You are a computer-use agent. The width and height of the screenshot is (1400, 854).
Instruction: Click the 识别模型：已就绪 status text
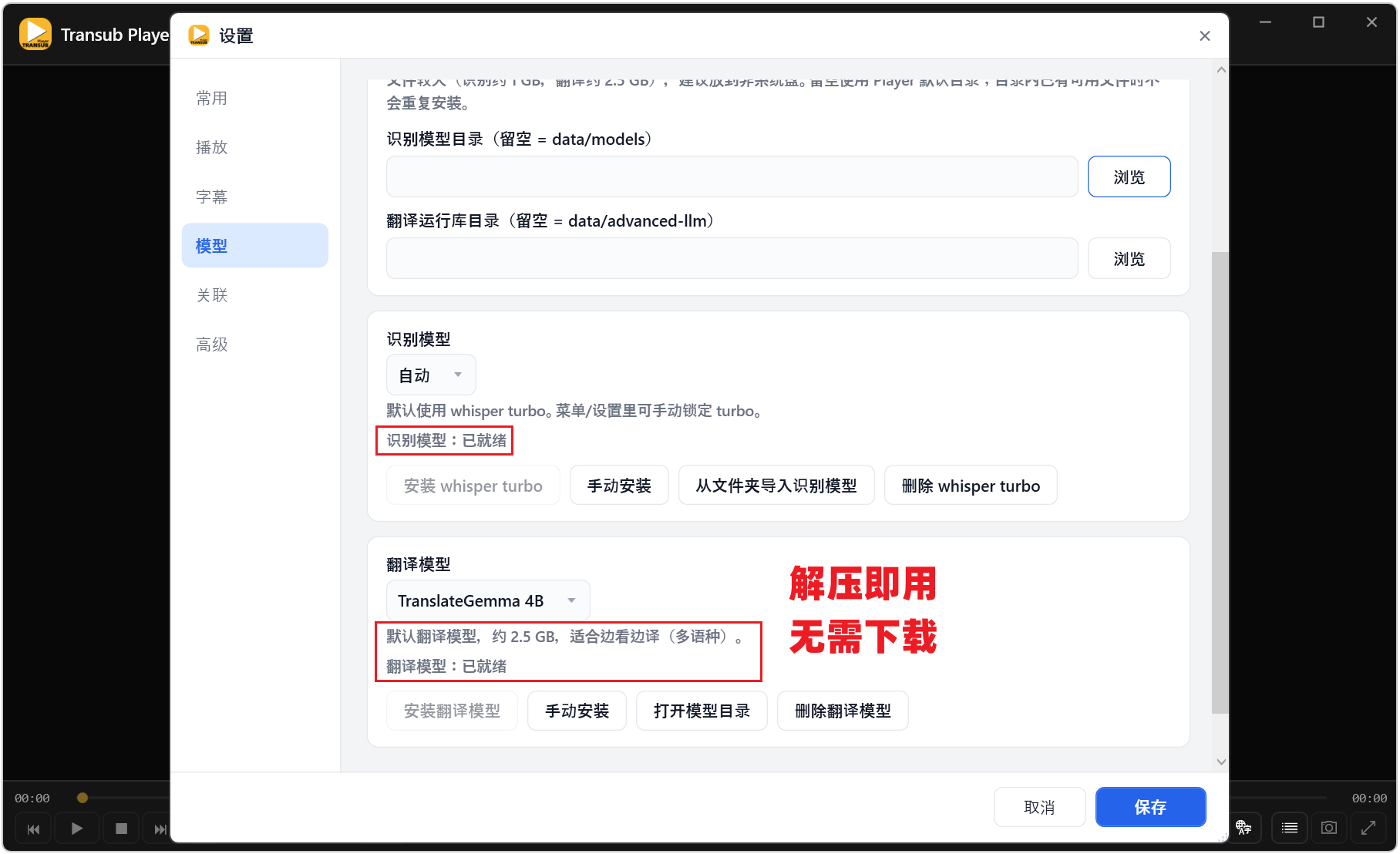pos(446,440)
